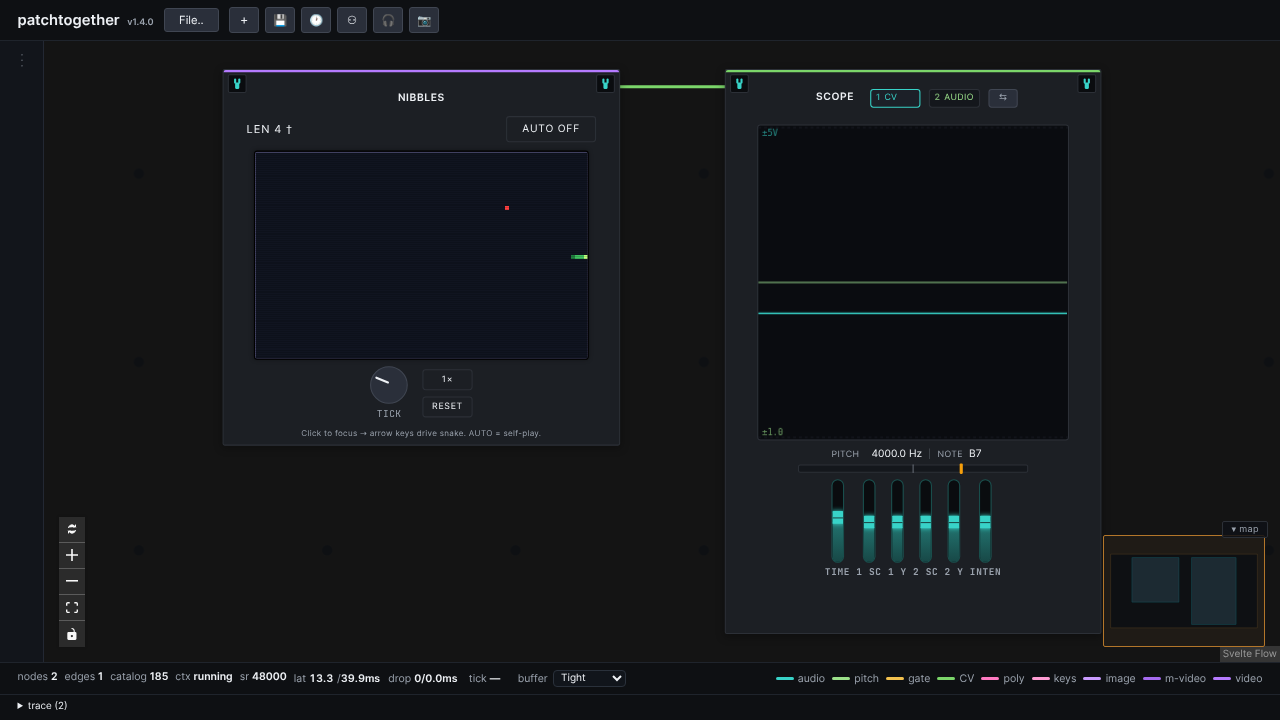Zoom in with the canvas plus control
Image resolution: width=1280 pixels, height=720 pixels.
point(72,555)
